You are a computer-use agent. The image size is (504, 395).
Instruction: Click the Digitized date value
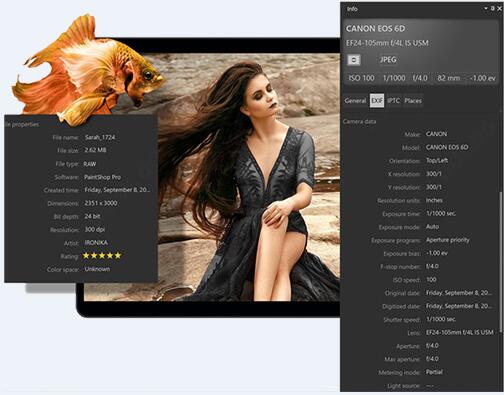coord(459,306)
